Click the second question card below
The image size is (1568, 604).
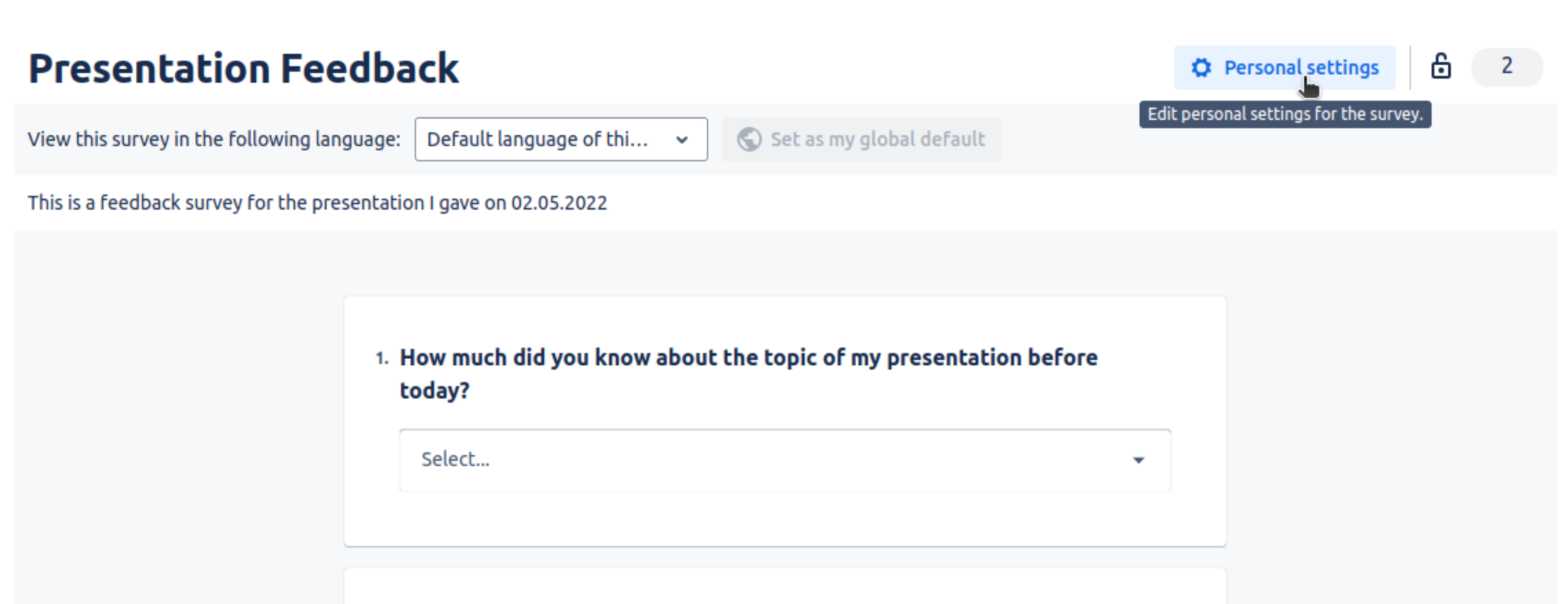coord(784,586)
